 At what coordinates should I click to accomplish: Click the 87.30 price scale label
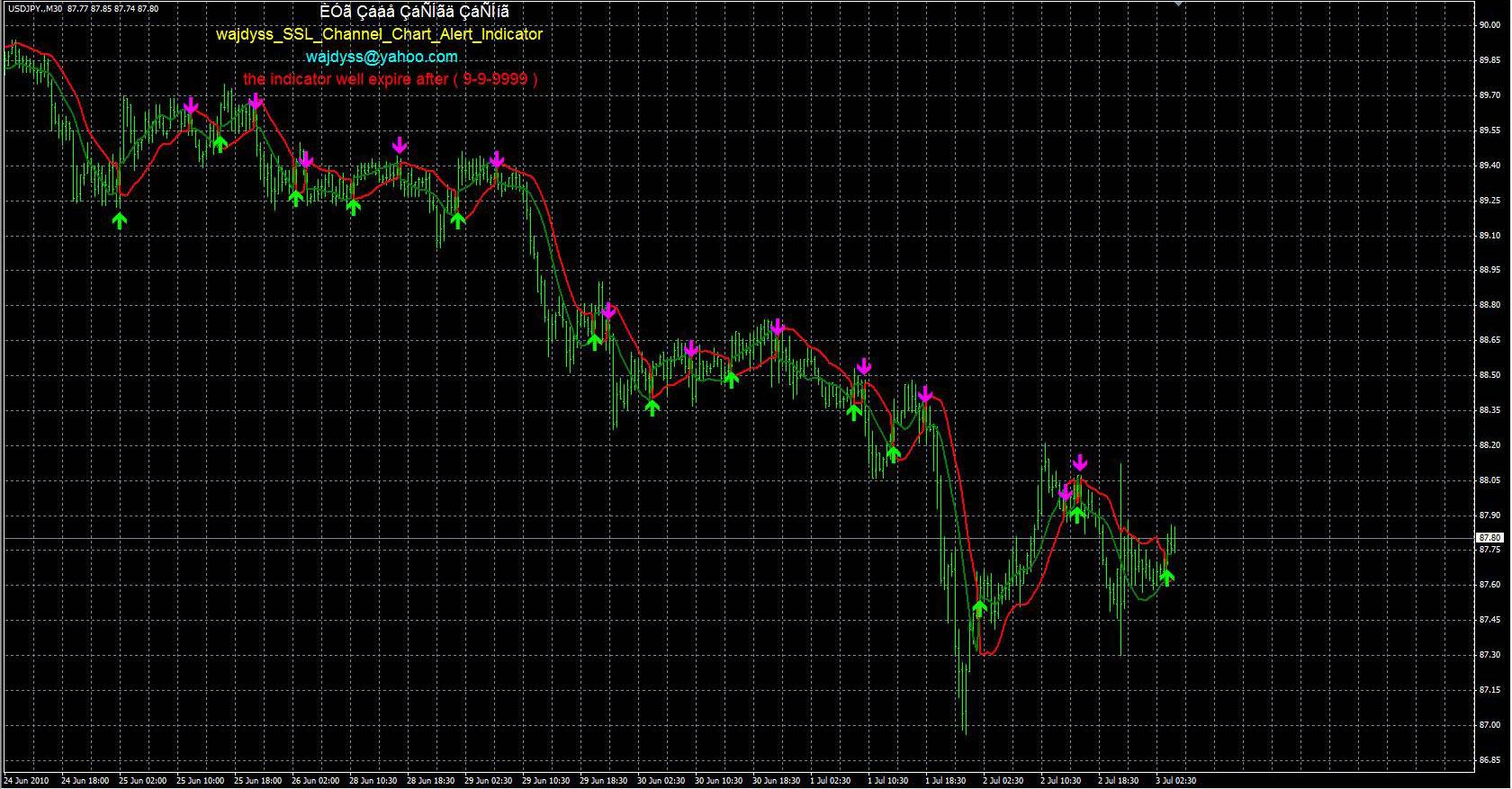tap(1489, 655)
